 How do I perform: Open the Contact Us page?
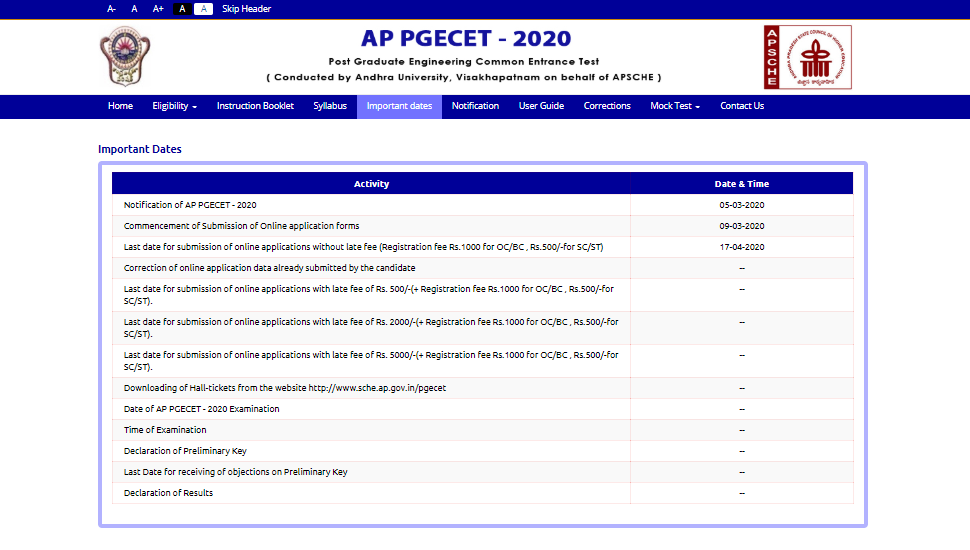click(x=742, y=106)
